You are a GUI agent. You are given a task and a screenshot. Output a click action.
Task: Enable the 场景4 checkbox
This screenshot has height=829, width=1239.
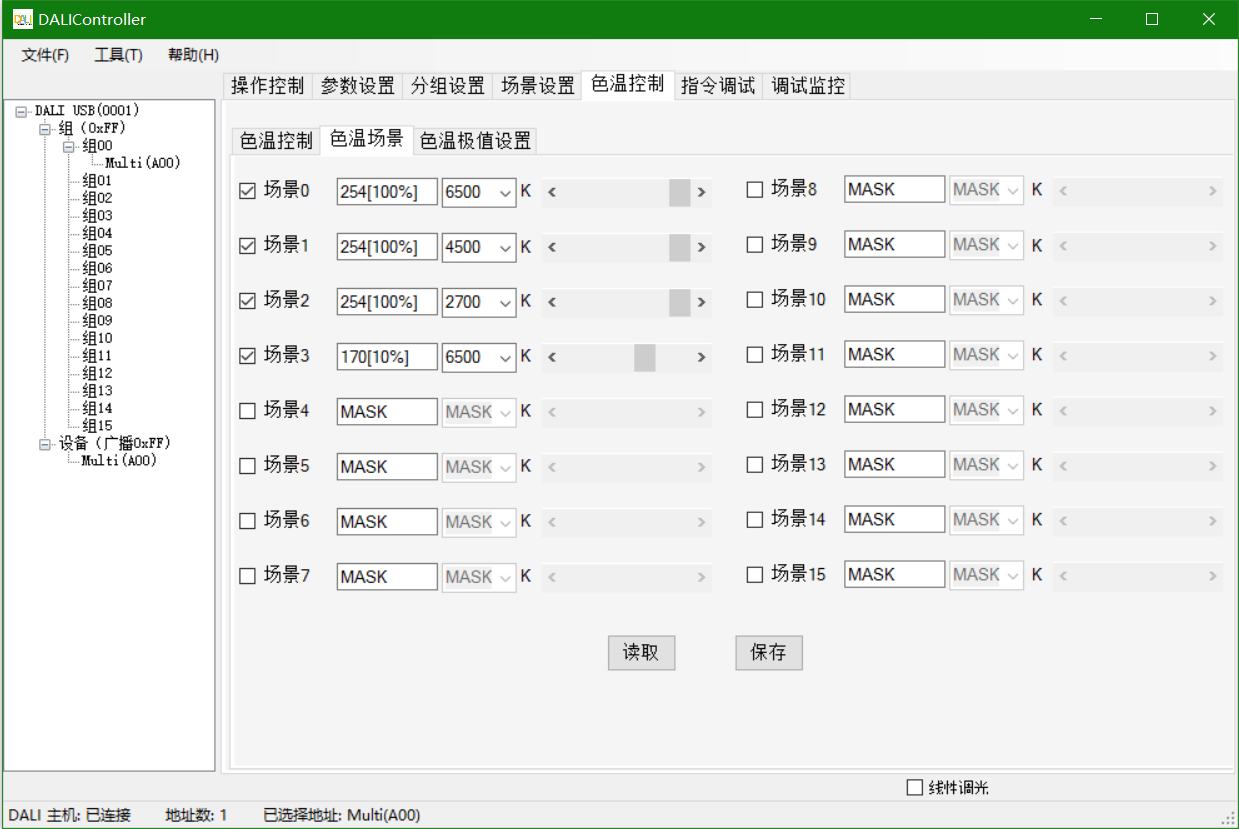(x=248, y=411)
